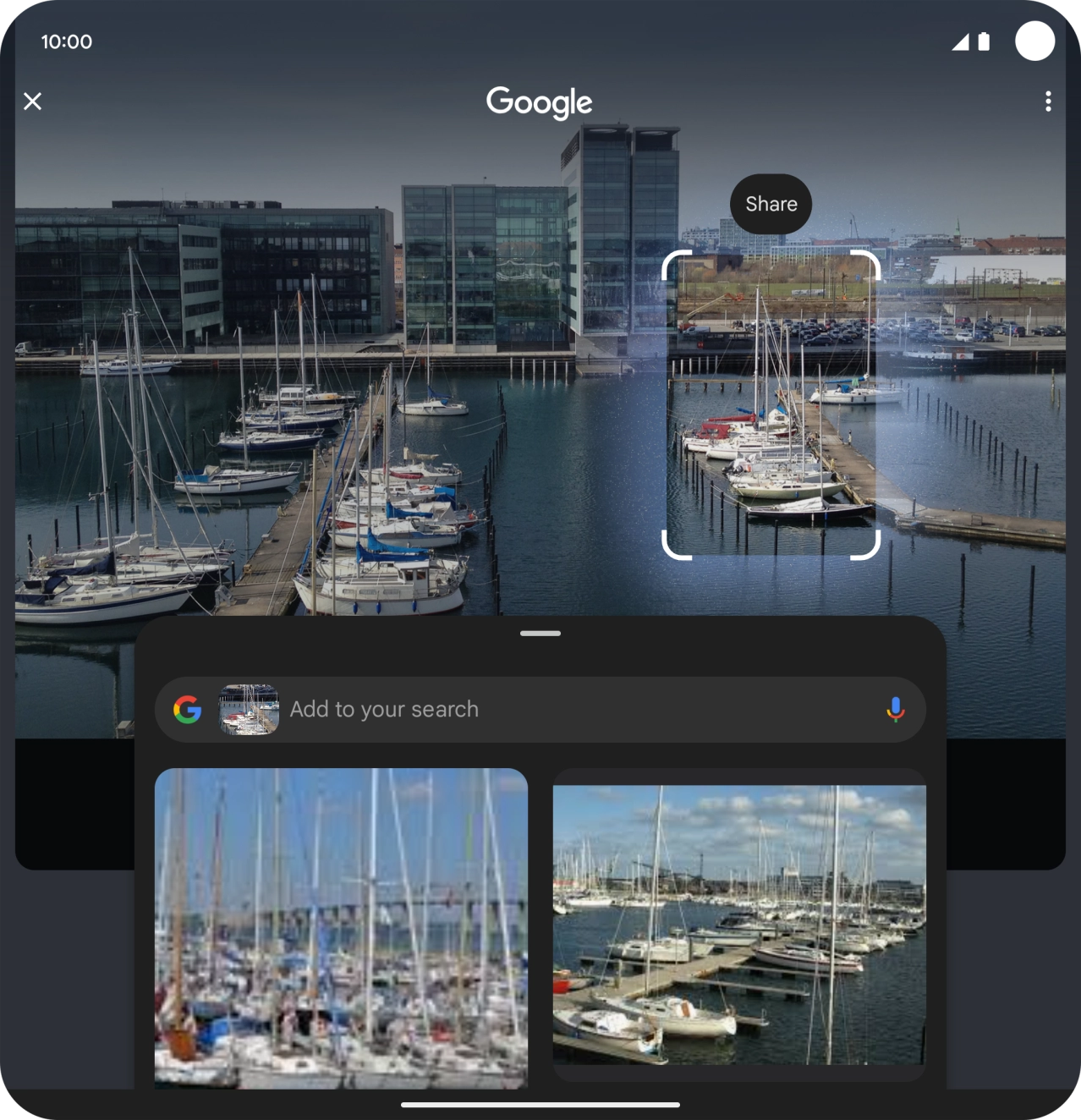Screen dimensions: 1081x1120
Task: Open the three-dot overflow menu
Action: click(x=1046, y=102)
